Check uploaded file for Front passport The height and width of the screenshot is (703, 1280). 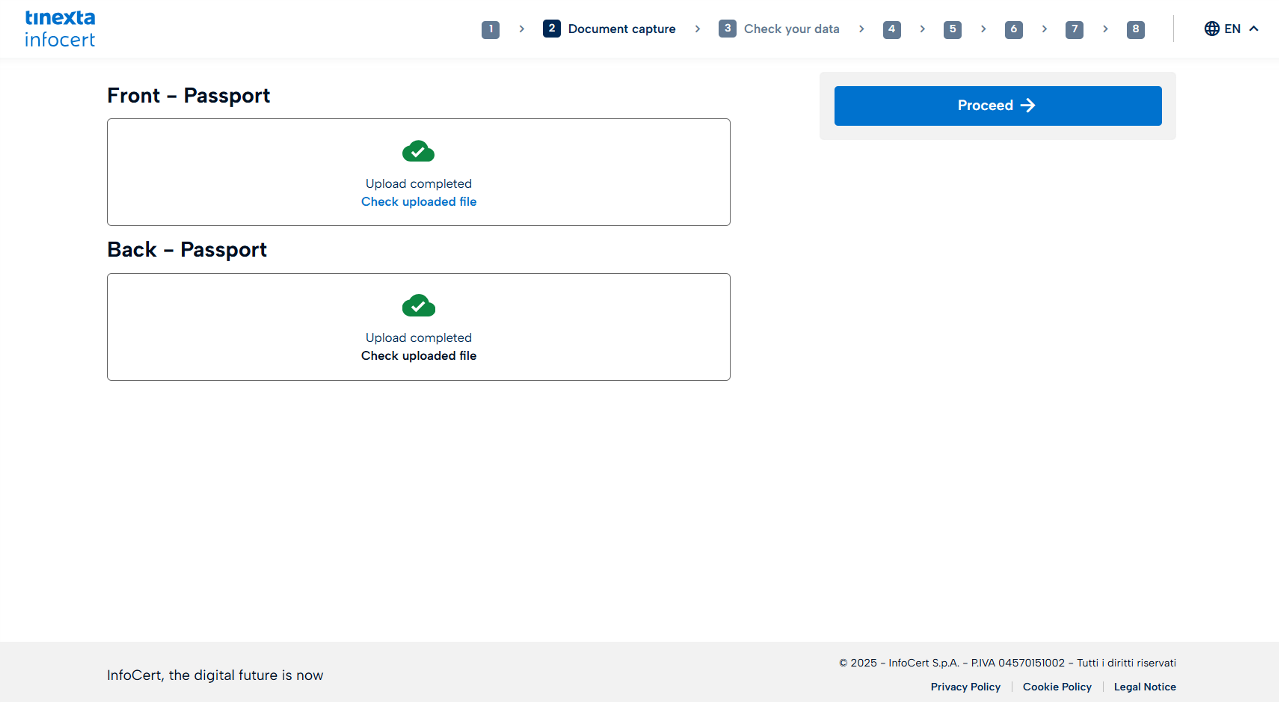click(x=418, y=202)
